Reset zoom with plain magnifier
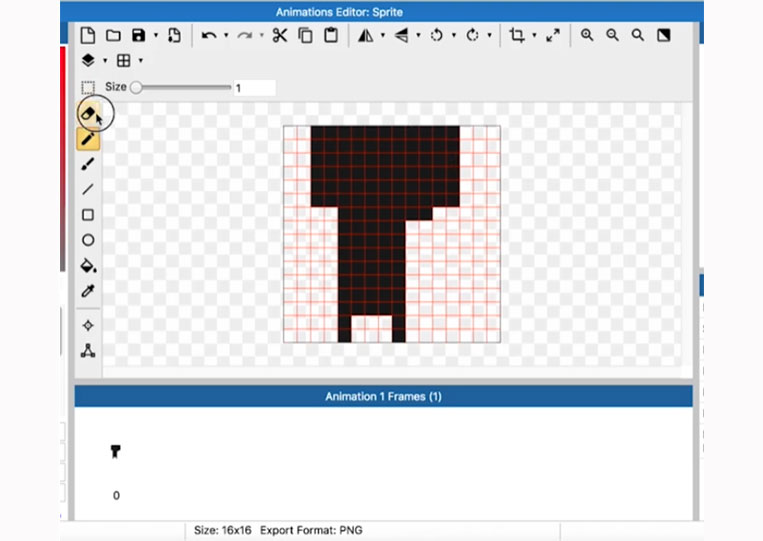This screenshot has height=541, width=763. pyautogui.click(x=637, y=35)
